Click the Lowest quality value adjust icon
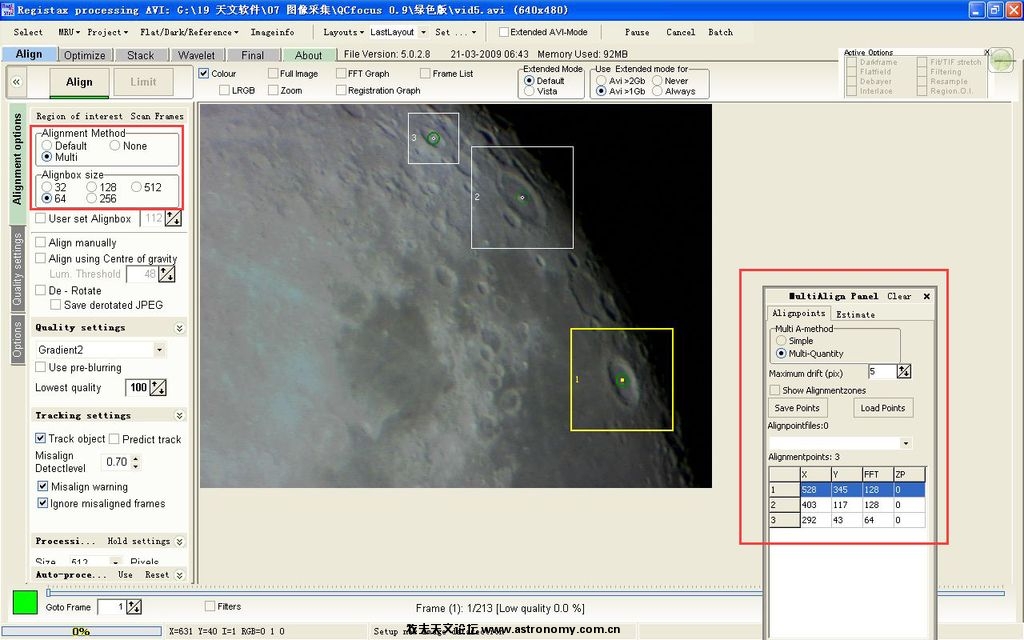 coord(158,387)
